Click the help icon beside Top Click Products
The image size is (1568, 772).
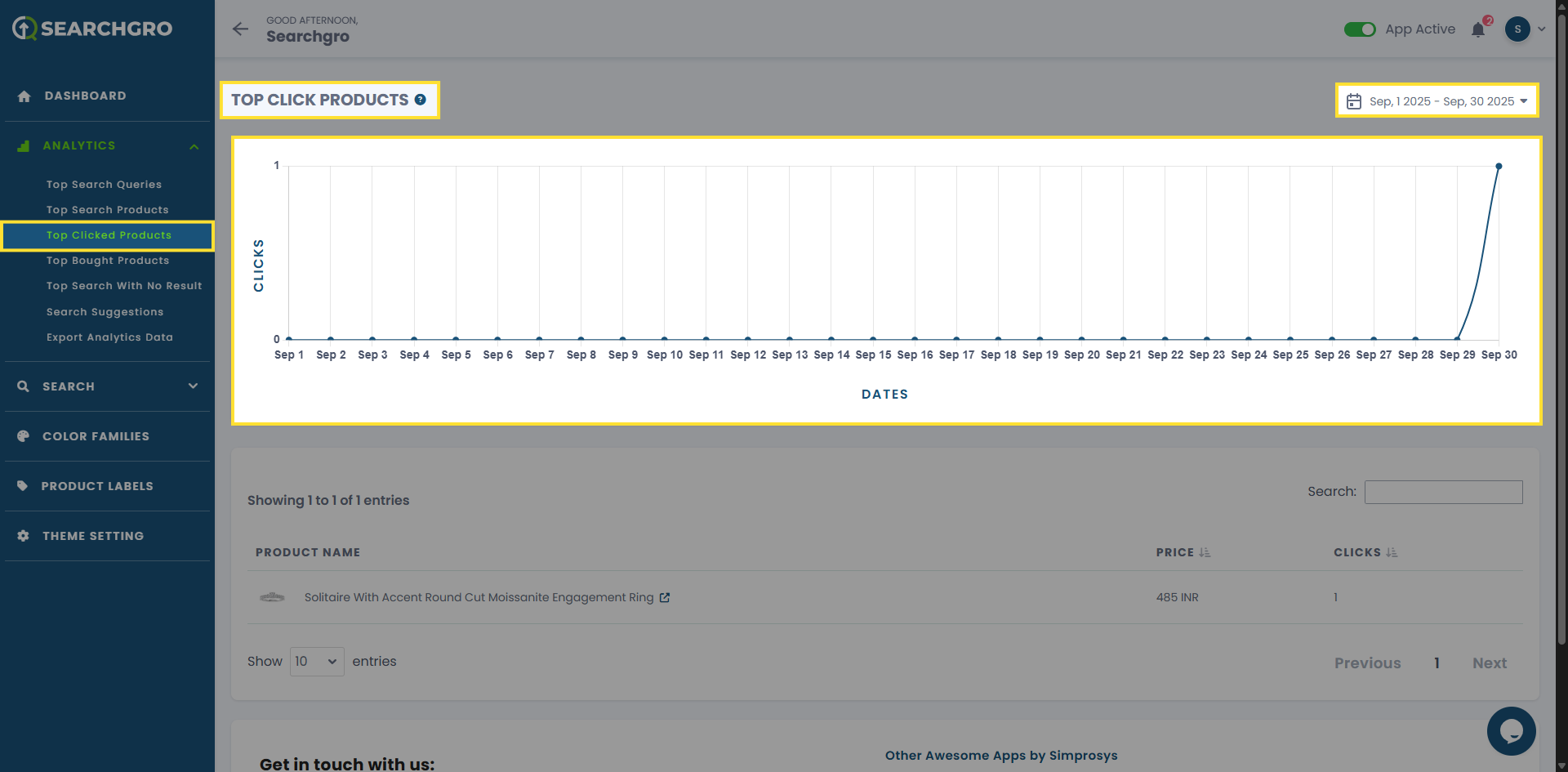[421, 100]
